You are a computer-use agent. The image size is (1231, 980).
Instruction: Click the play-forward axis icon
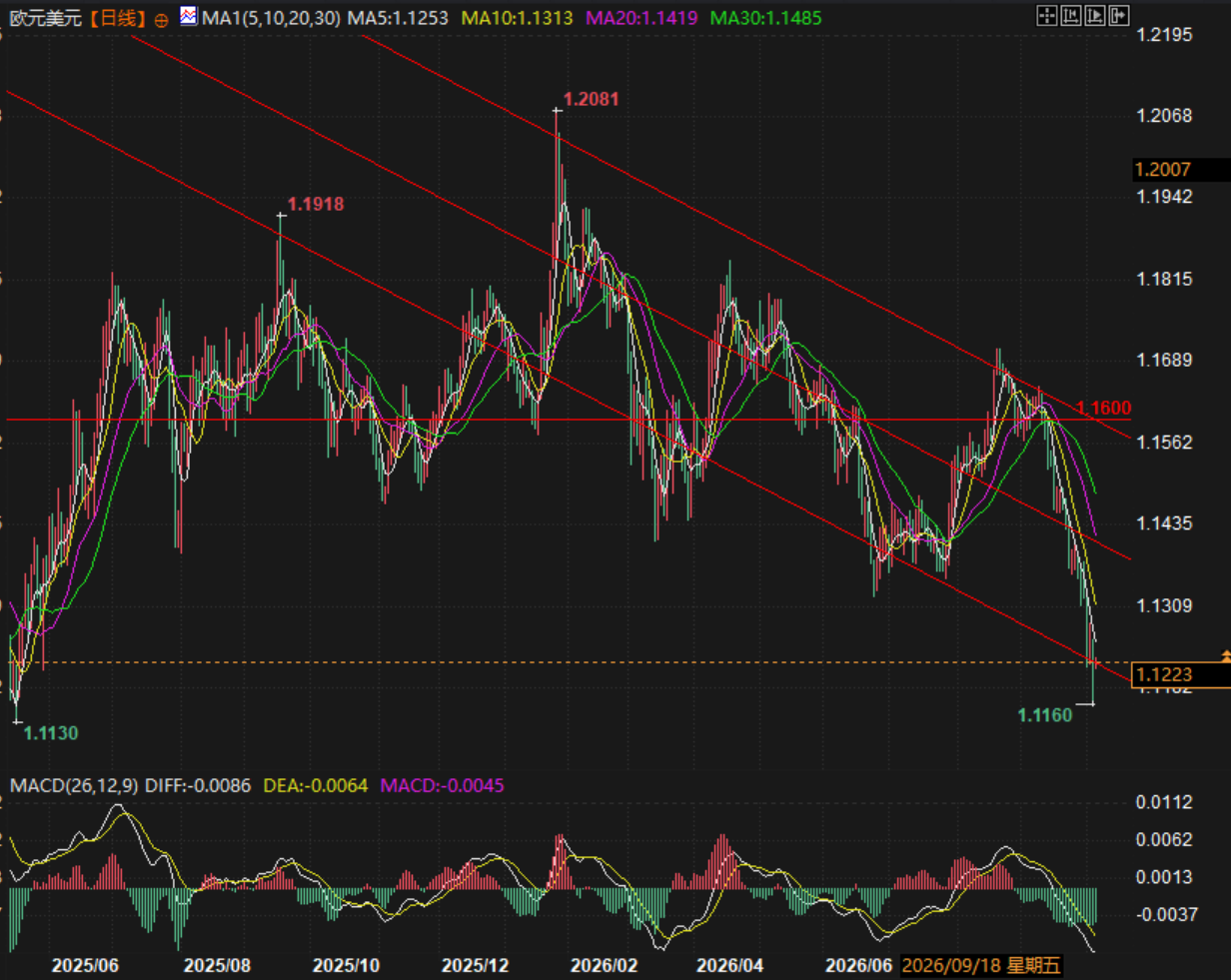point(1095,15)
